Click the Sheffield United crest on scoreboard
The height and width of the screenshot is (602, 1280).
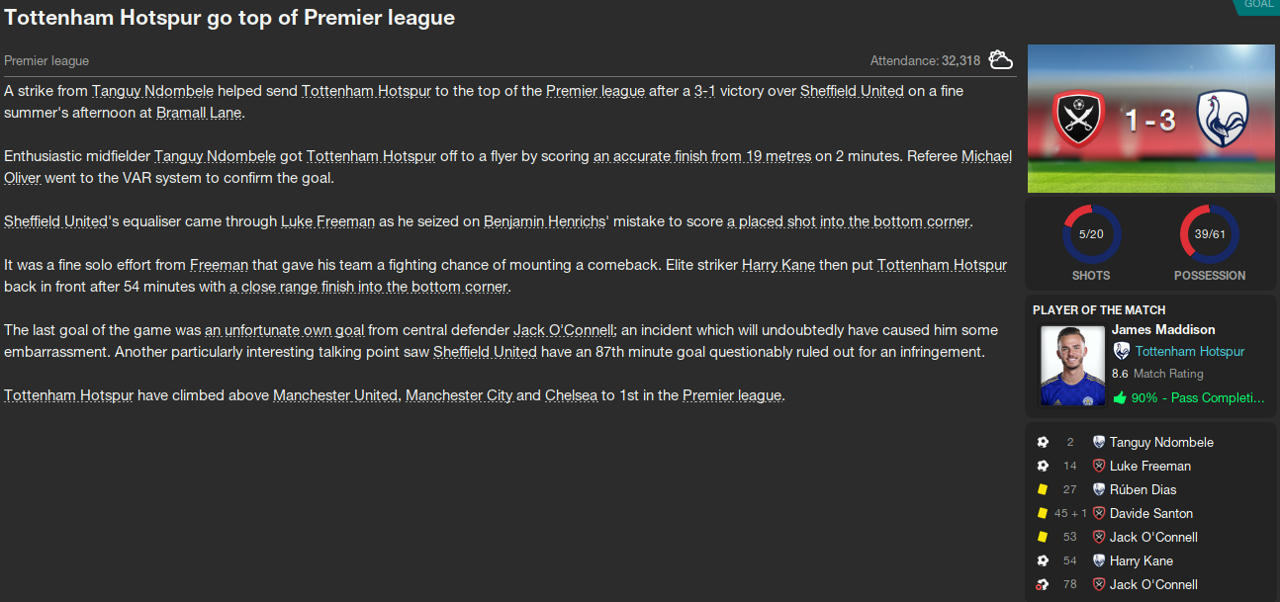pyautogui.click(x=1078, y=120)
